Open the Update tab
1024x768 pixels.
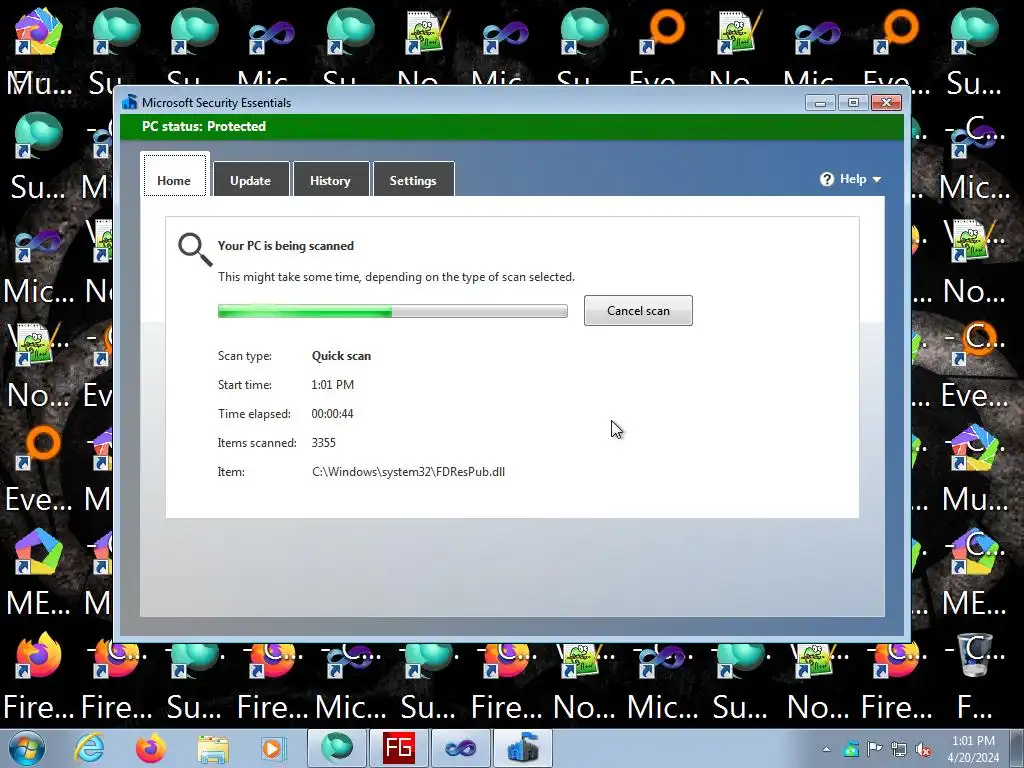(251, 179)
